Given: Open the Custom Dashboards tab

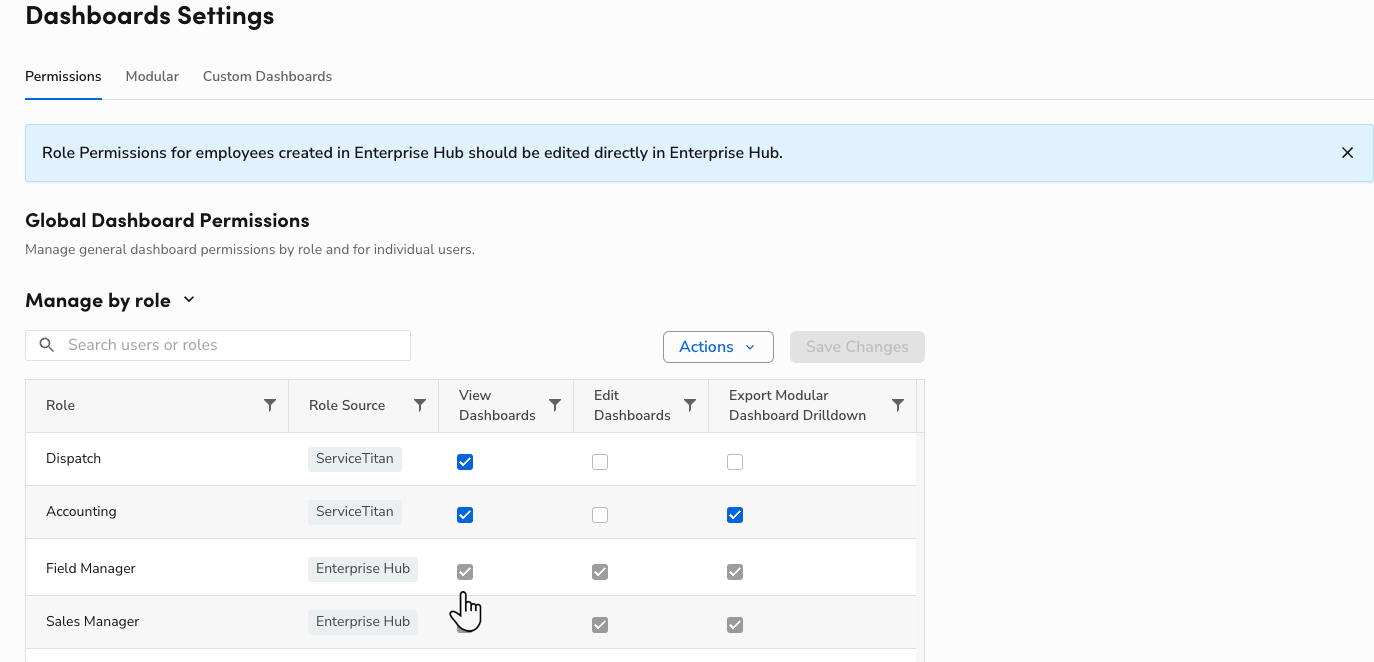Looking at the screenshot, I should coord(267,76).
